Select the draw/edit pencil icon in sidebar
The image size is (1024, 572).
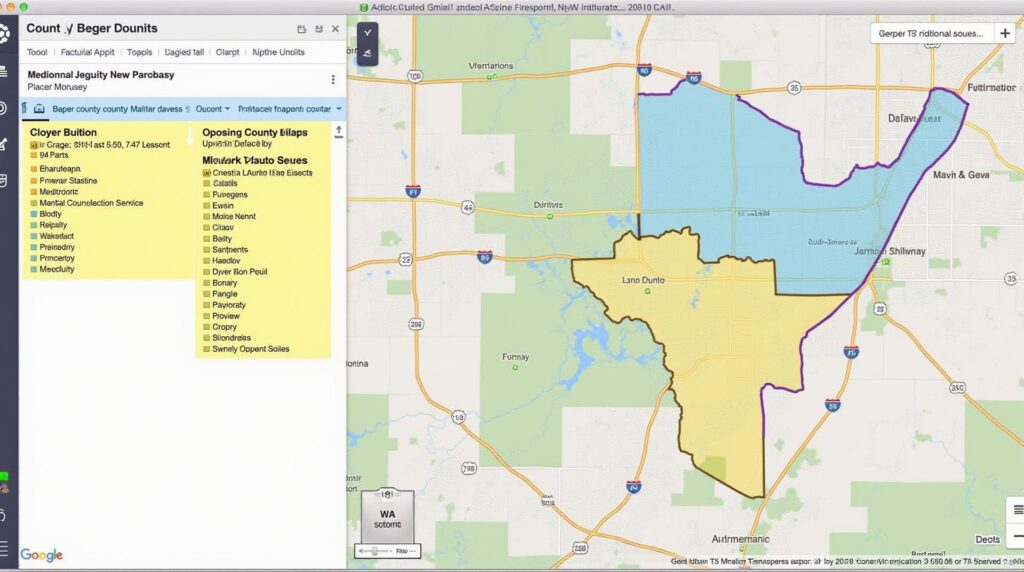pyautogui.click(x=3, y=144)
